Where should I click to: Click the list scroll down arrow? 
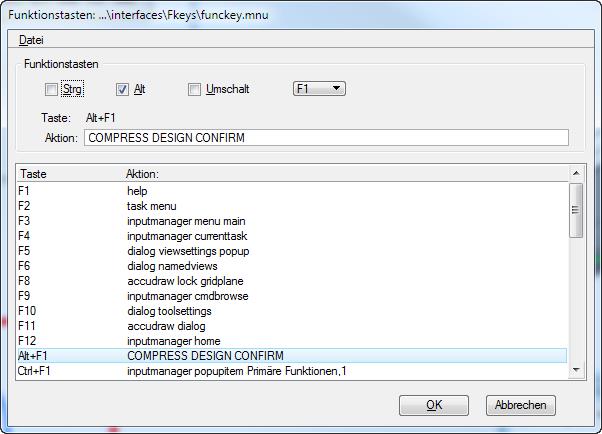(x=576, y=370)
